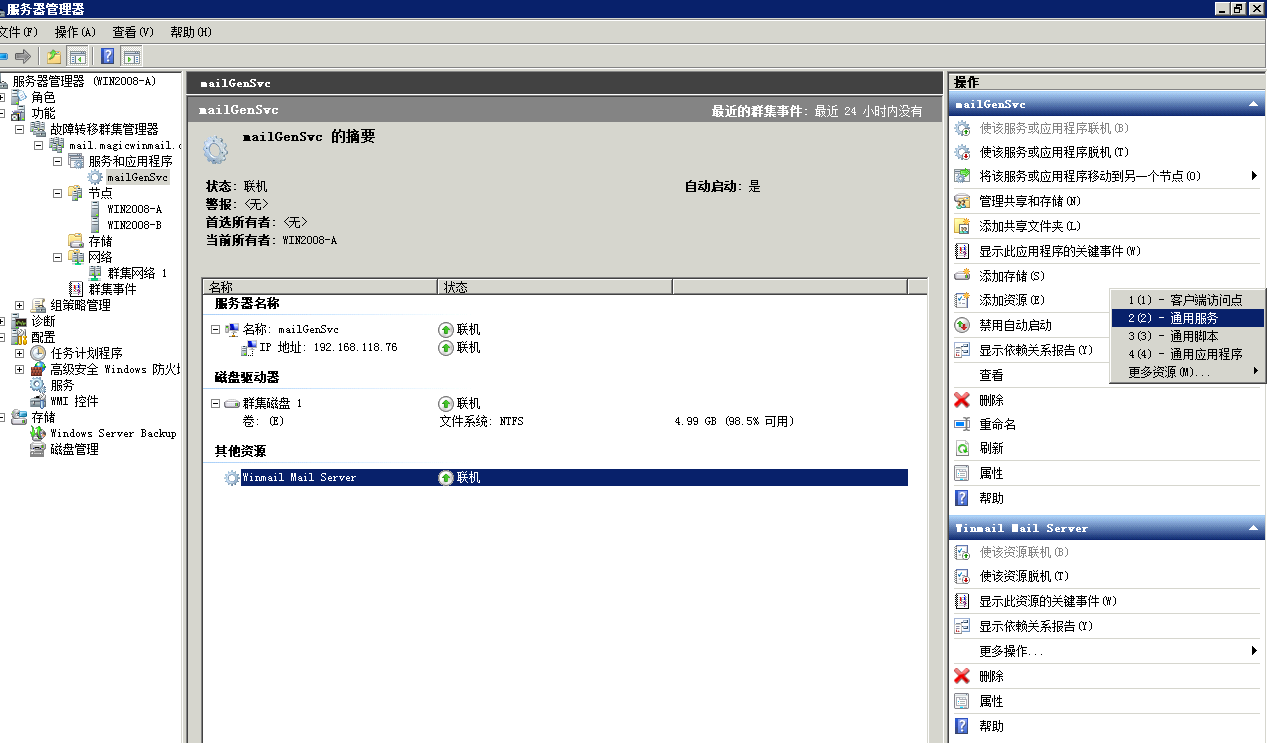Open 高级安全 Windows 防火墙 tree node
This screenshot has height=743, width=1267.
[x=115, y=369]
